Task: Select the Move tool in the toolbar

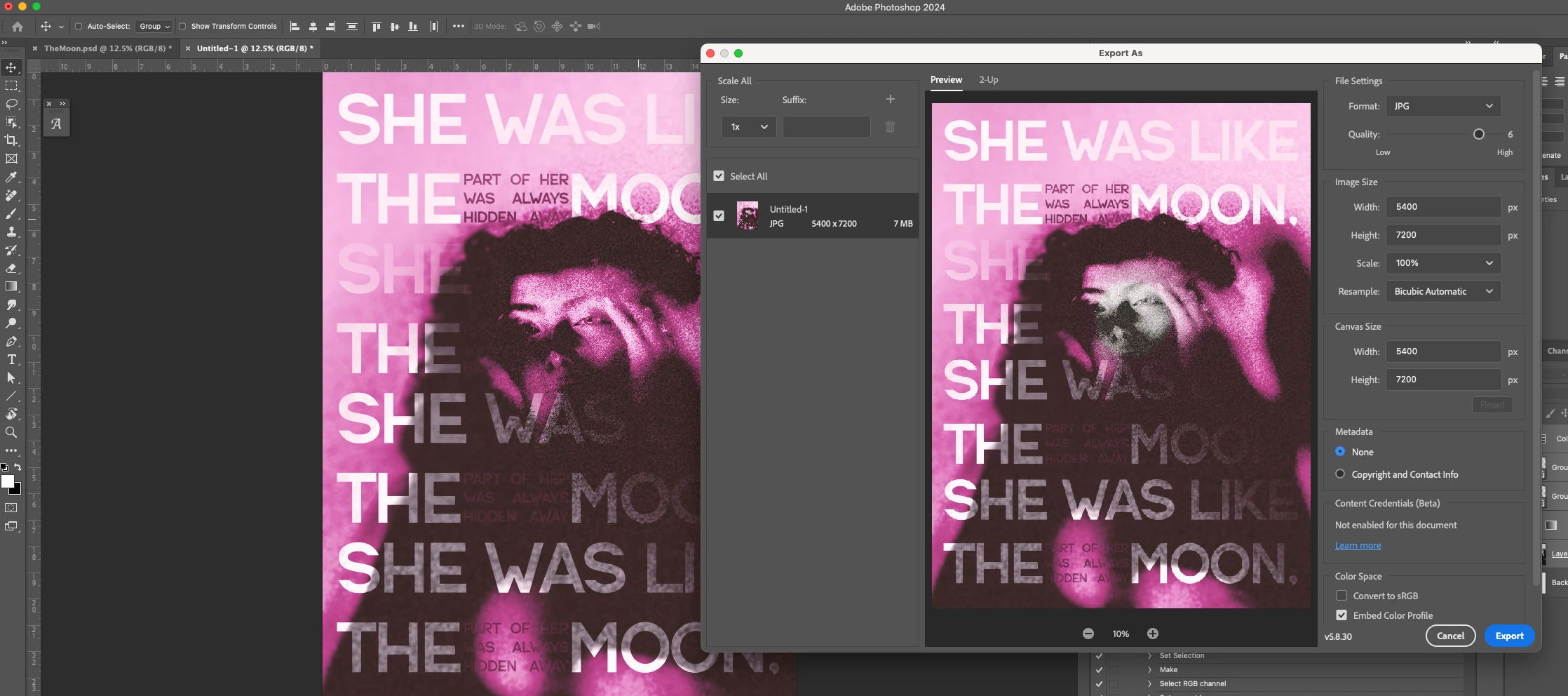Action: click(x=11, y=67)
